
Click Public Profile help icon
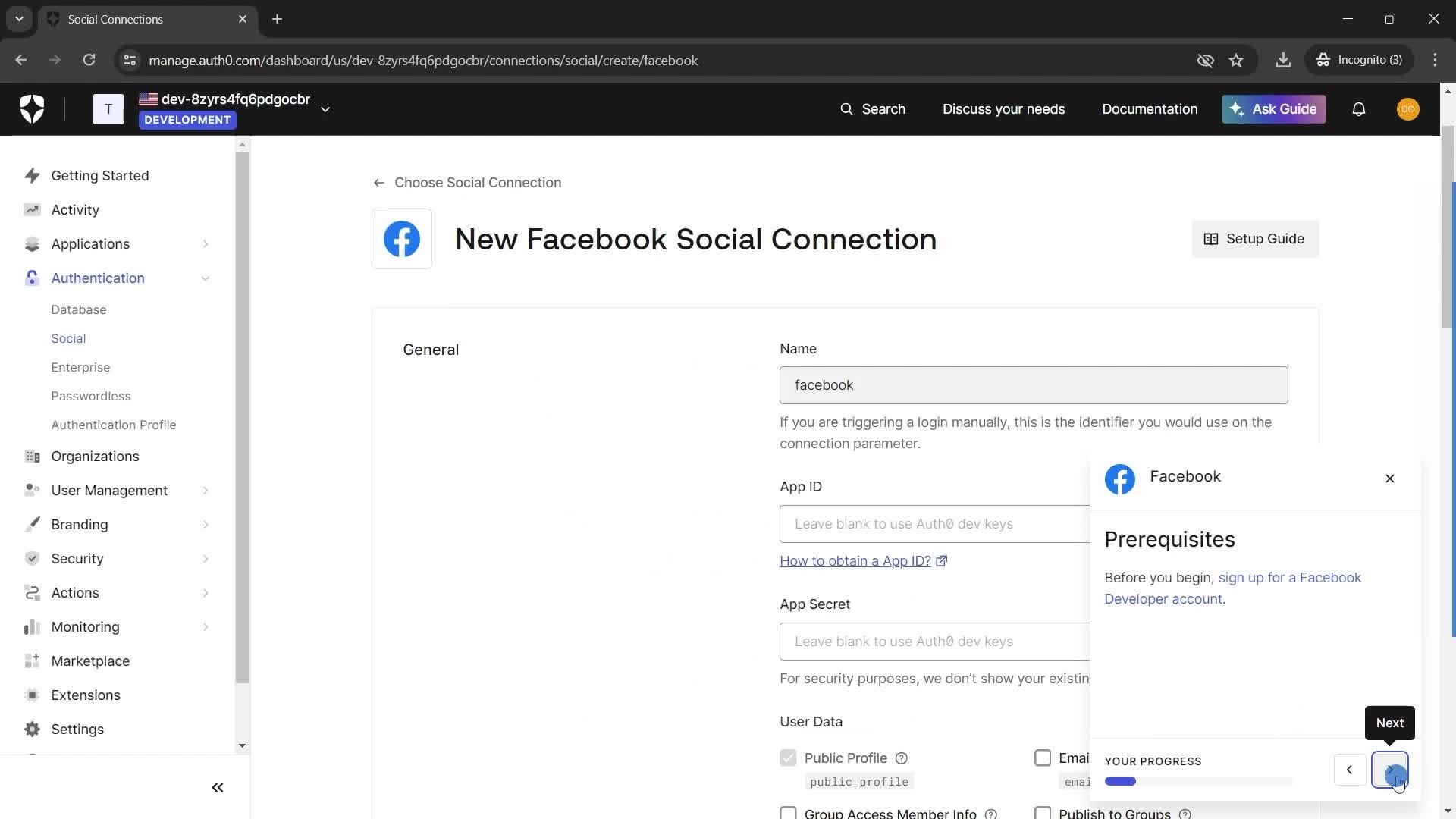(x=902, y=758)
